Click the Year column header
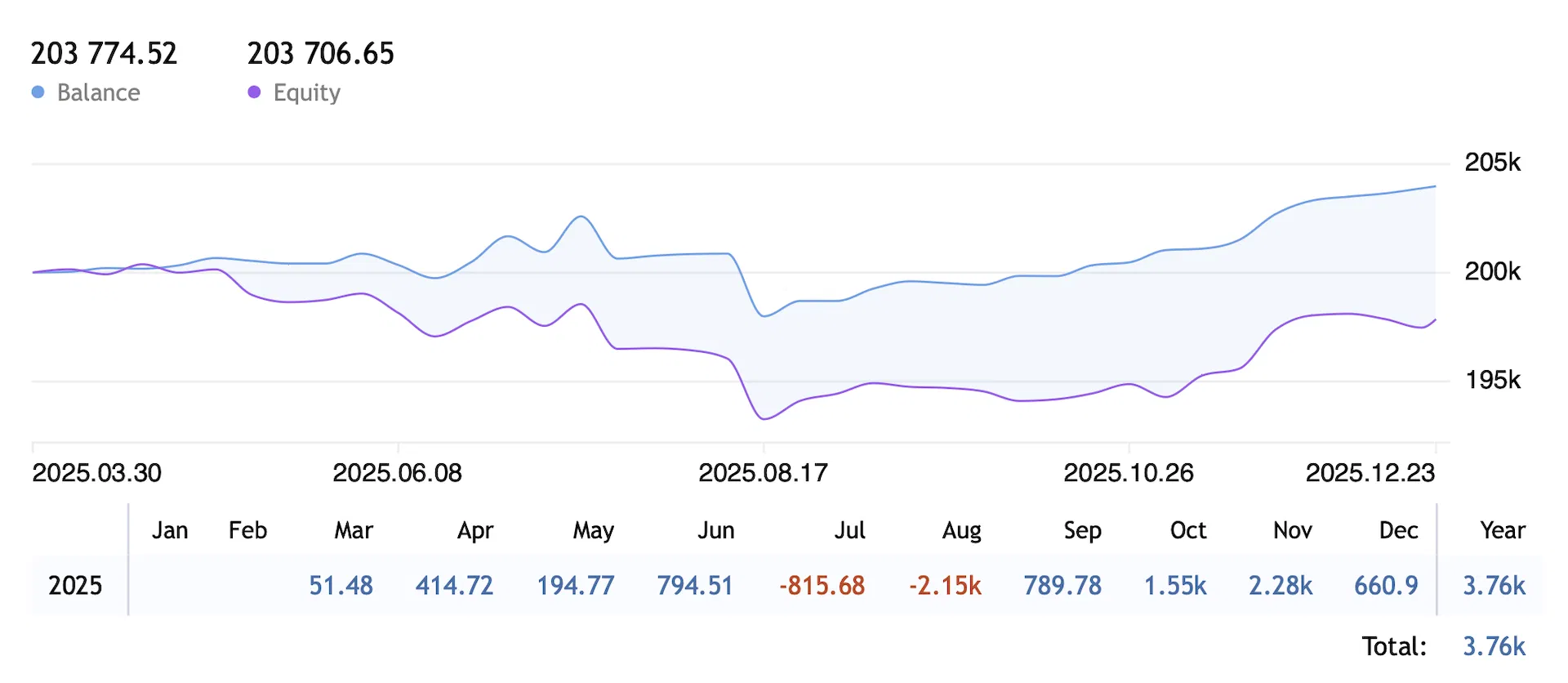The width and height of the screenshot is (1568, 683). point(1503,530)
